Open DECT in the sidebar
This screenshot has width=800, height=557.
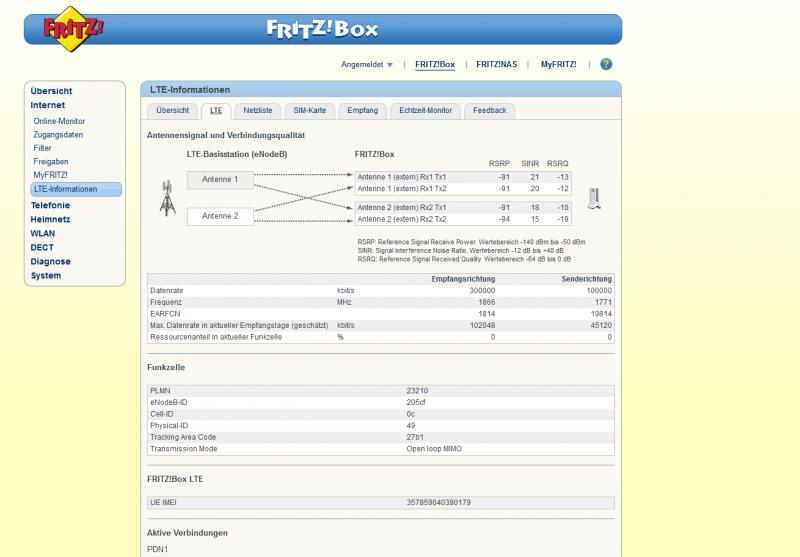[x=42, y=247]
